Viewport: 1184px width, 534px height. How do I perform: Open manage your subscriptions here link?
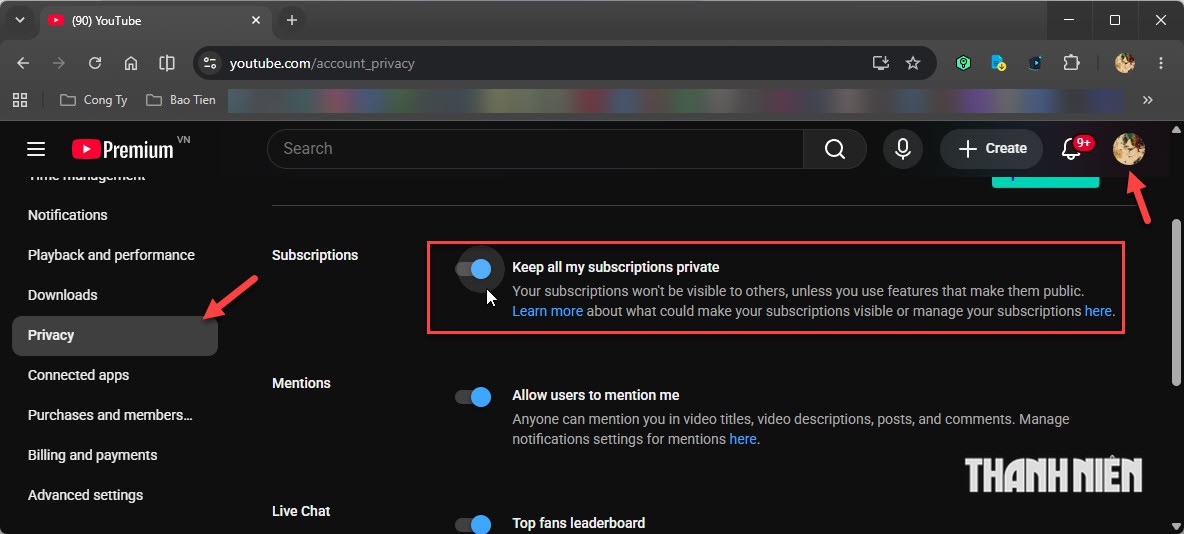click(1098, 311)
